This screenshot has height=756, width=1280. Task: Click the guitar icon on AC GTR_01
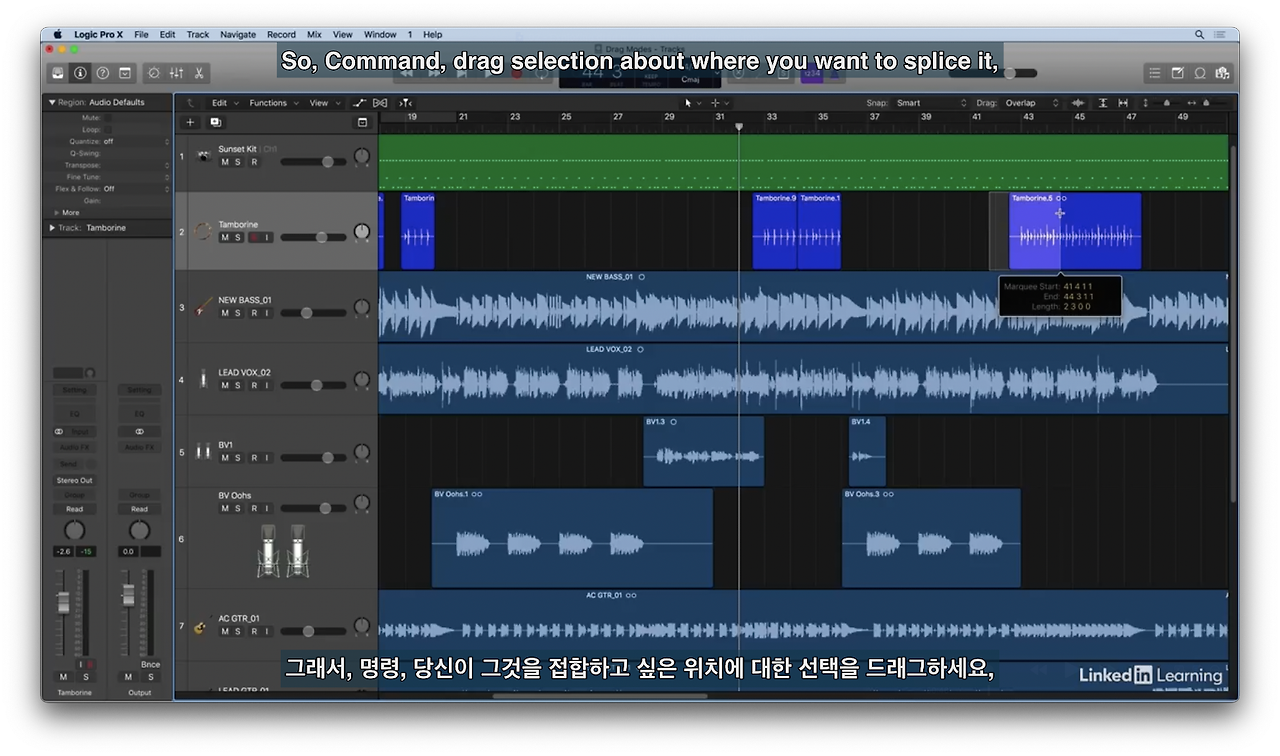(201, 628)
